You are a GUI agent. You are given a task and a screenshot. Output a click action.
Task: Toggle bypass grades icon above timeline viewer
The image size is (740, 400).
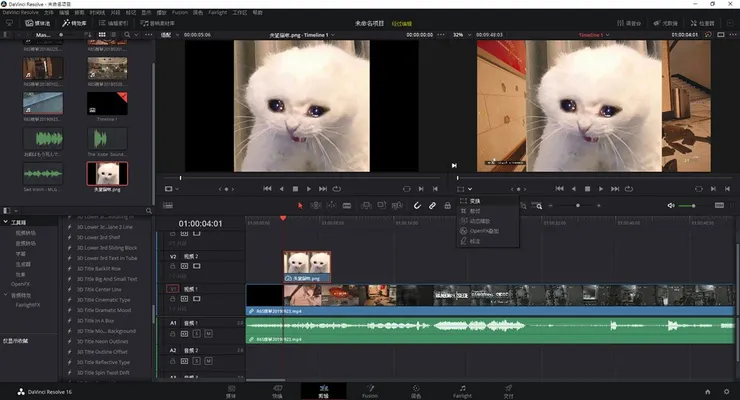click(x=708, y=35)
